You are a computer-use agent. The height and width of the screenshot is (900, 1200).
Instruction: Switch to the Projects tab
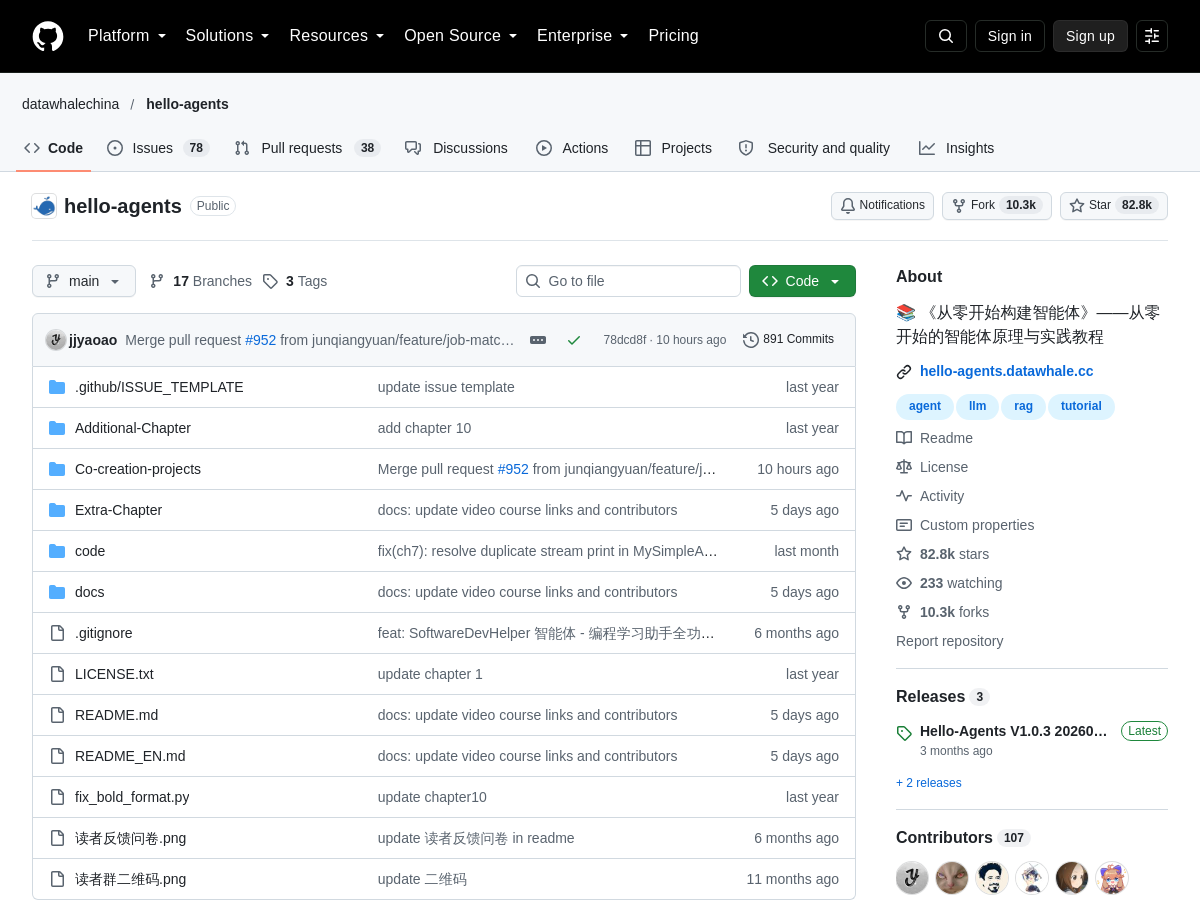673,148
